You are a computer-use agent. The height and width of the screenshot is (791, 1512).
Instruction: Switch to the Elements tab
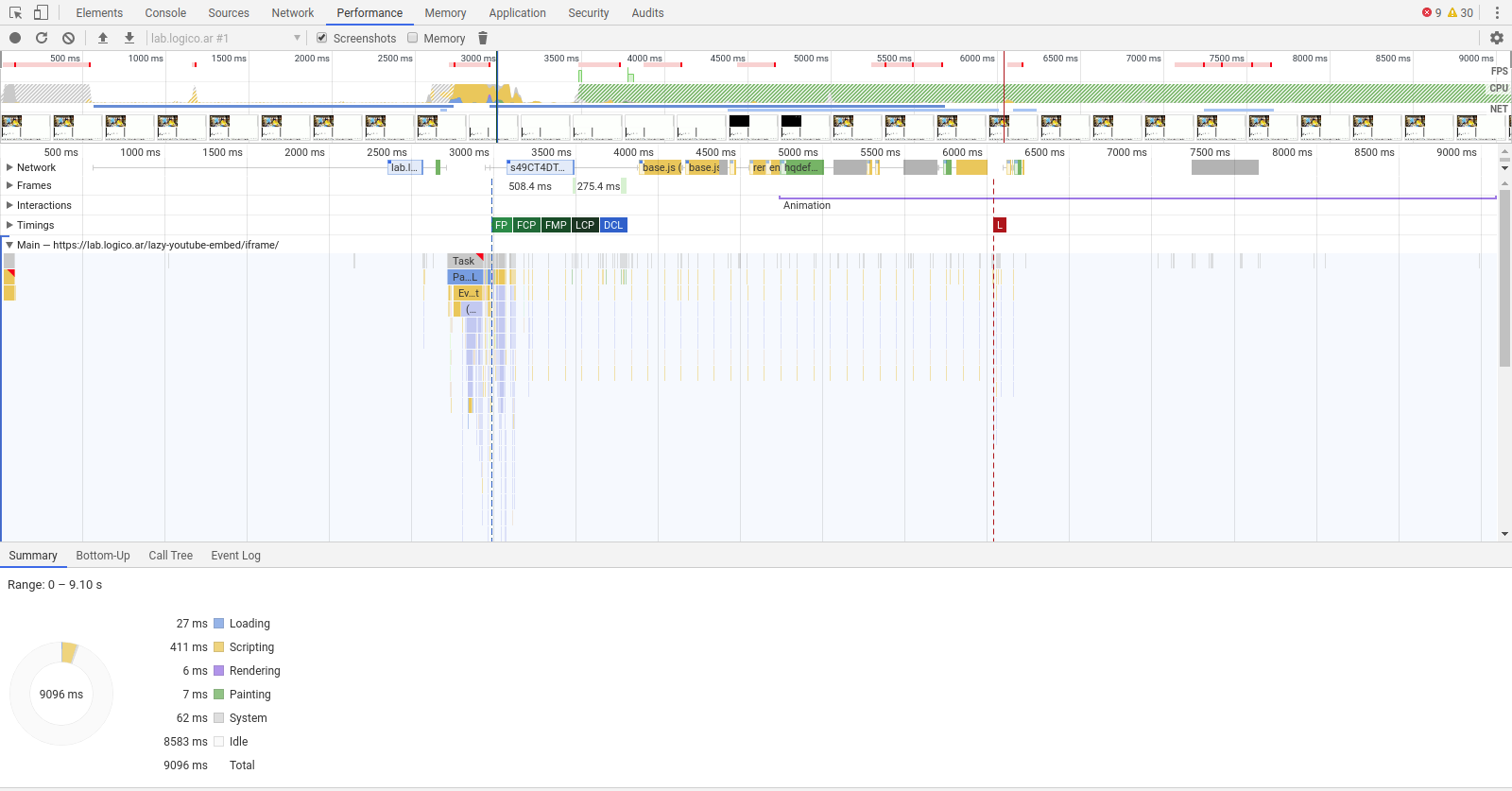pyautogui.click(x=99, y=13)
